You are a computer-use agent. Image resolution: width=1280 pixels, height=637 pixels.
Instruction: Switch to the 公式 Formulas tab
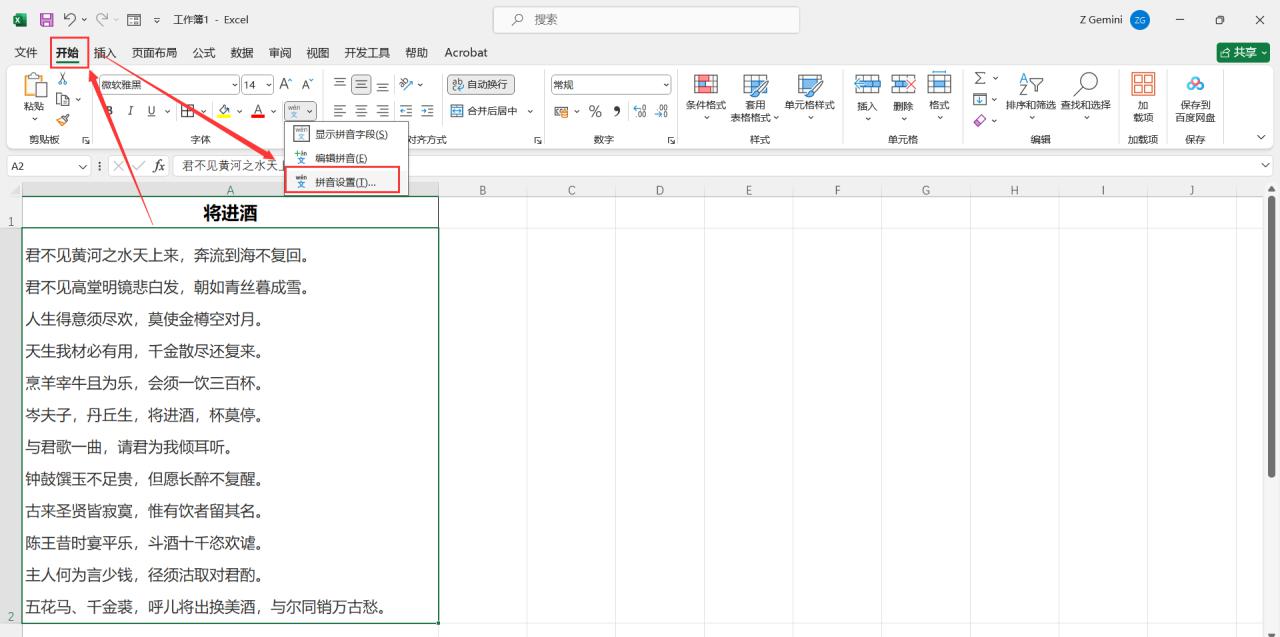[204, 52]
